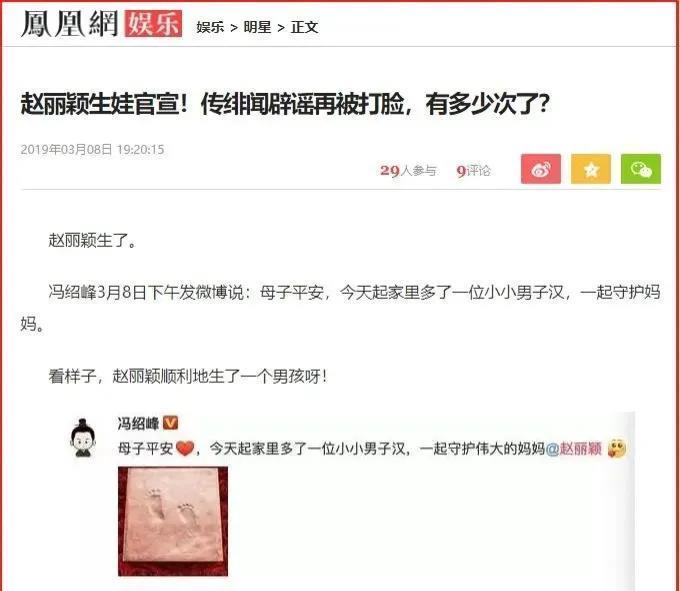Screen dimensions: 680x591
Task: Select 正文 in the breadcrumb
Action: (x=304, y=27)
